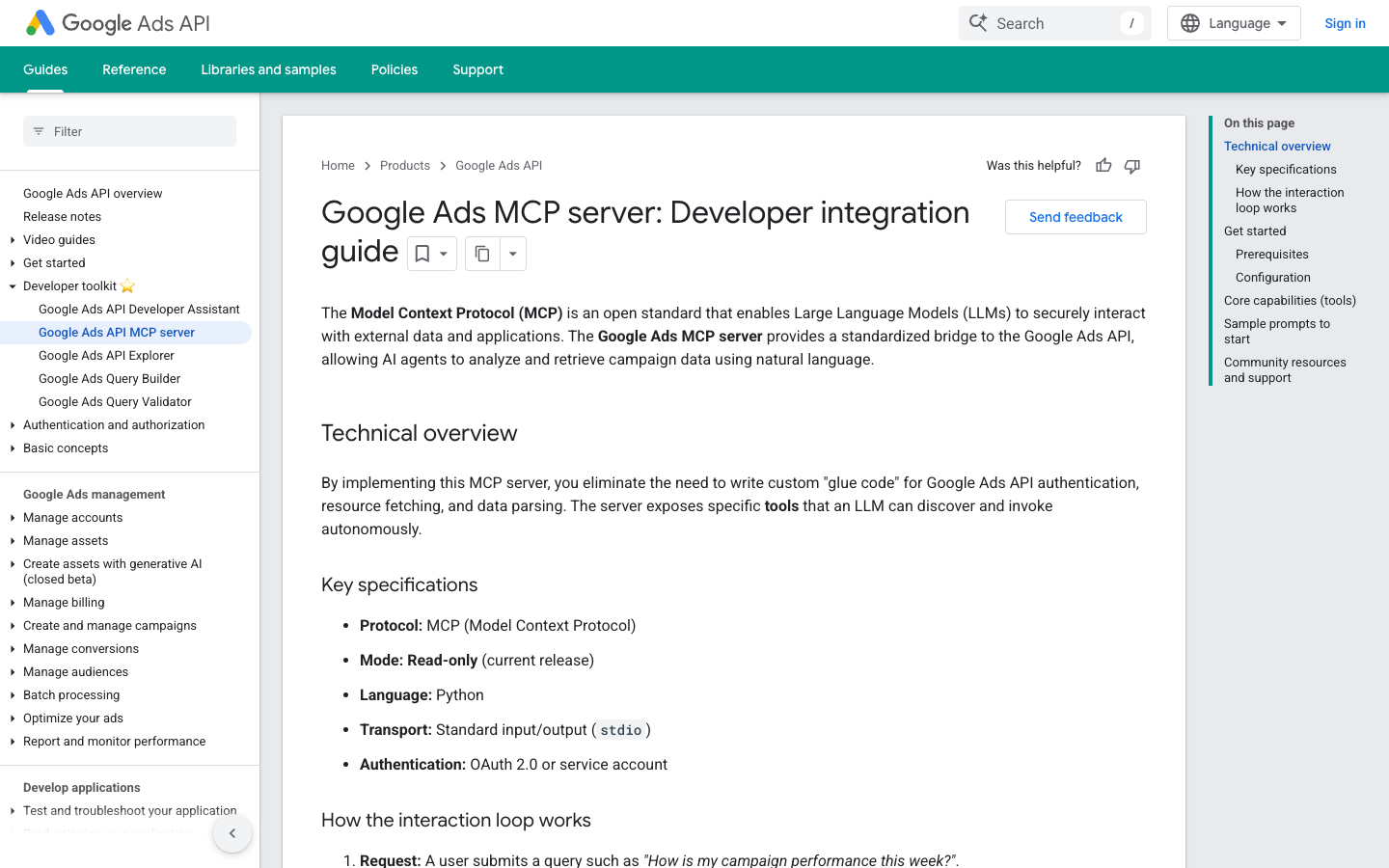This screenshot has height=868, width=1389.
Task: Collapse the Developer toolkit section
Action: [12, 285]
